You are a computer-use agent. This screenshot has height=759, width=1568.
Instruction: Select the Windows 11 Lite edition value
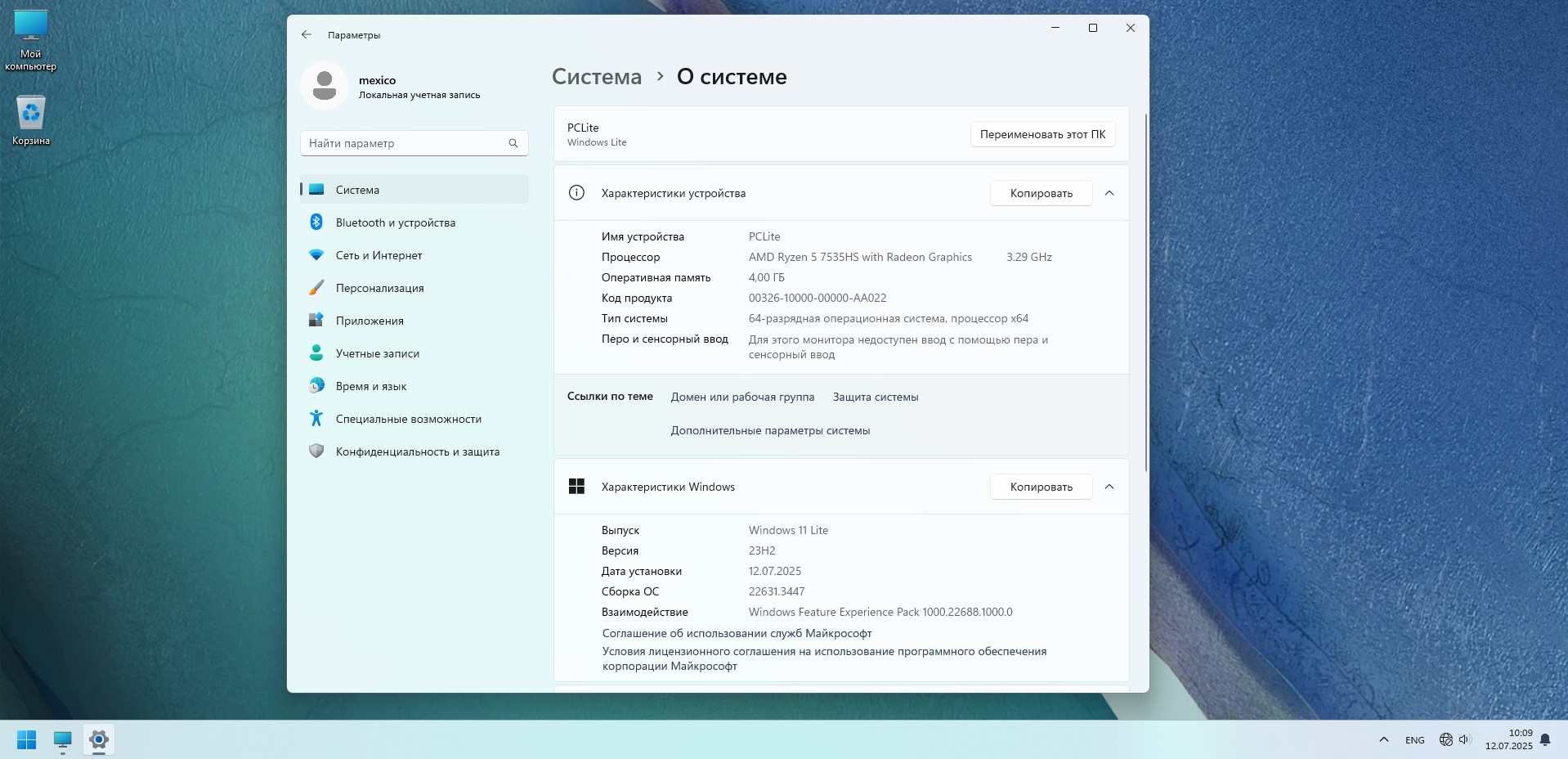(x=788, y=530)
